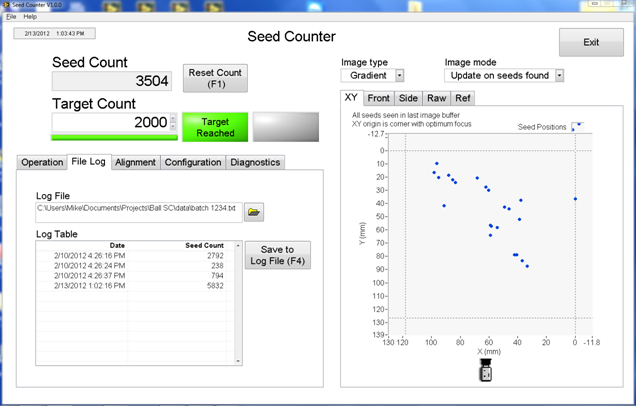The image size is (636, 406).
Task: Open the File menu
Action: (11, 17)
